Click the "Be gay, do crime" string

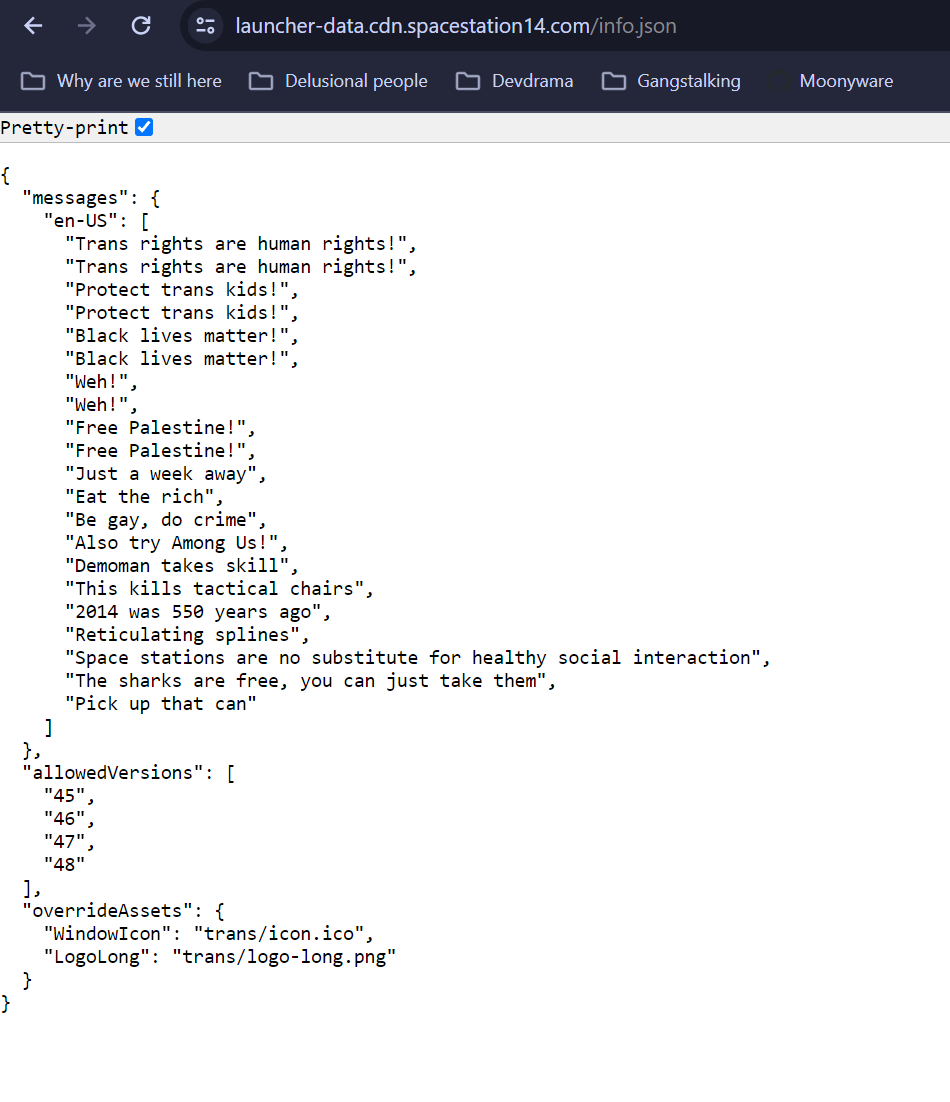point(161,520)
